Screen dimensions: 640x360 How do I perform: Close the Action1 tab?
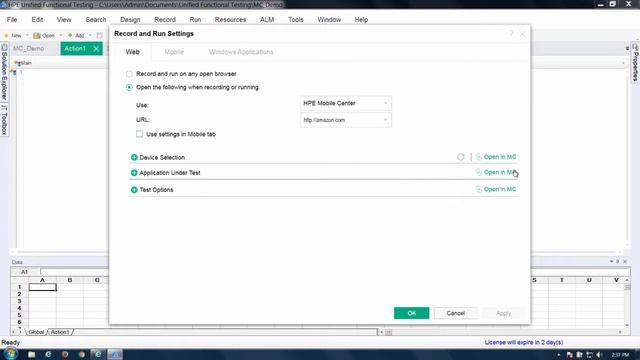[x=96, y=49]
